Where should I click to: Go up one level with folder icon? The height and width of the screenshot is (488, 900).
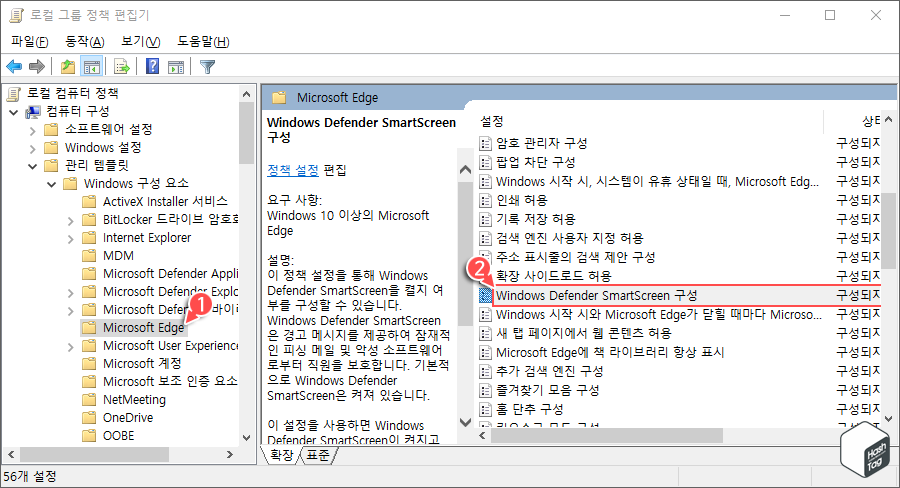tap(68, 67)
